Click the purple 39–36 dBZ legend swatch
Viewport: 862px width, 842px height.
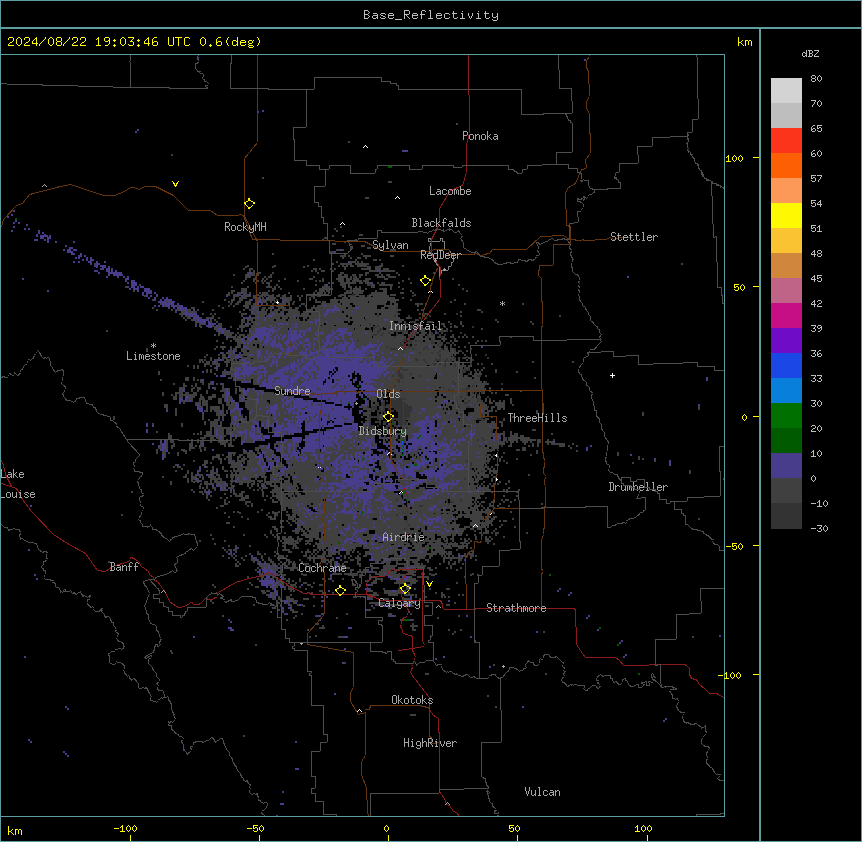click(786, 341)
